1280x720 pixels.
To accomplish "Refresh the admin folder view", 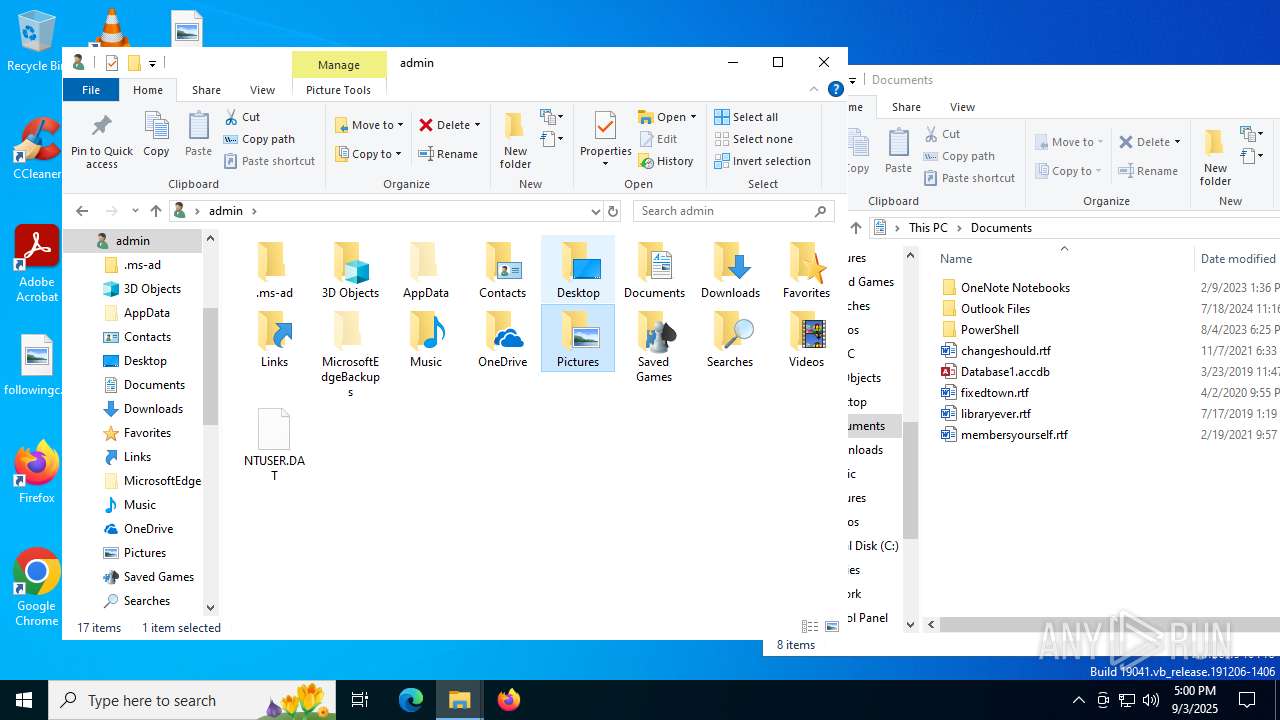I will (x=613, y=211).
